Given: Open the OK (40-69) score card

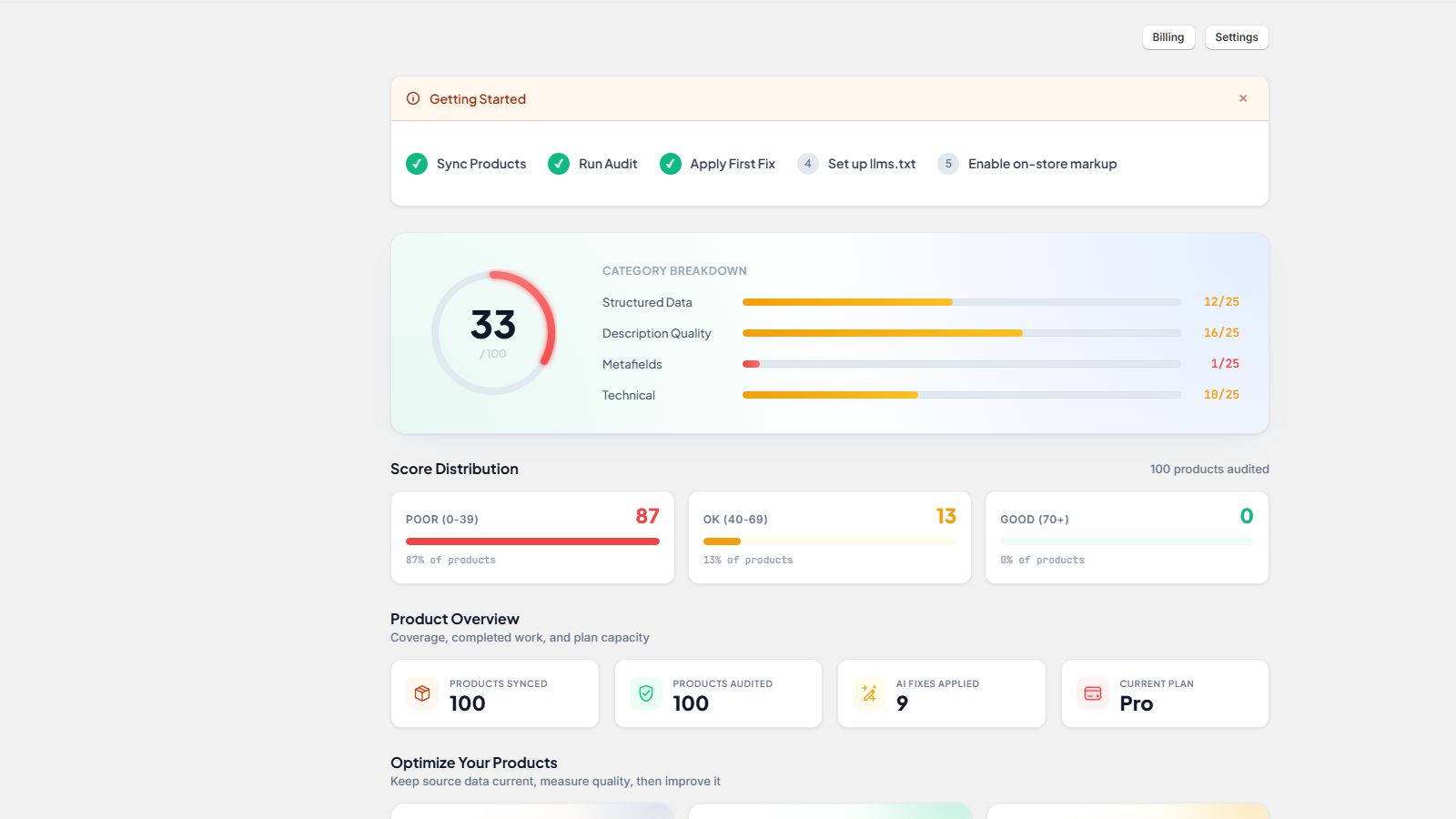Looking at the screenshot, I should 830,538.
